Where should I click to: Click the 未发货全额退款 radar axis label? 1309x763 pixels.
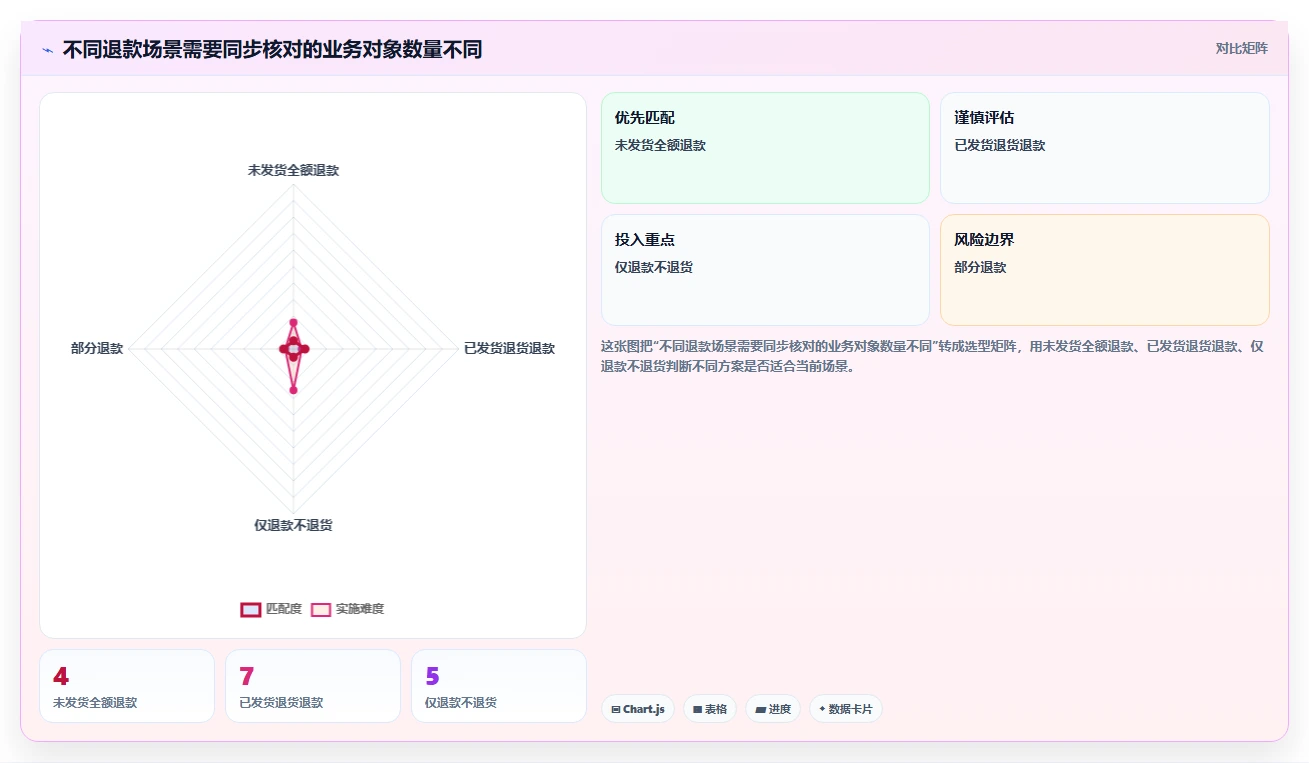point(293,170)
